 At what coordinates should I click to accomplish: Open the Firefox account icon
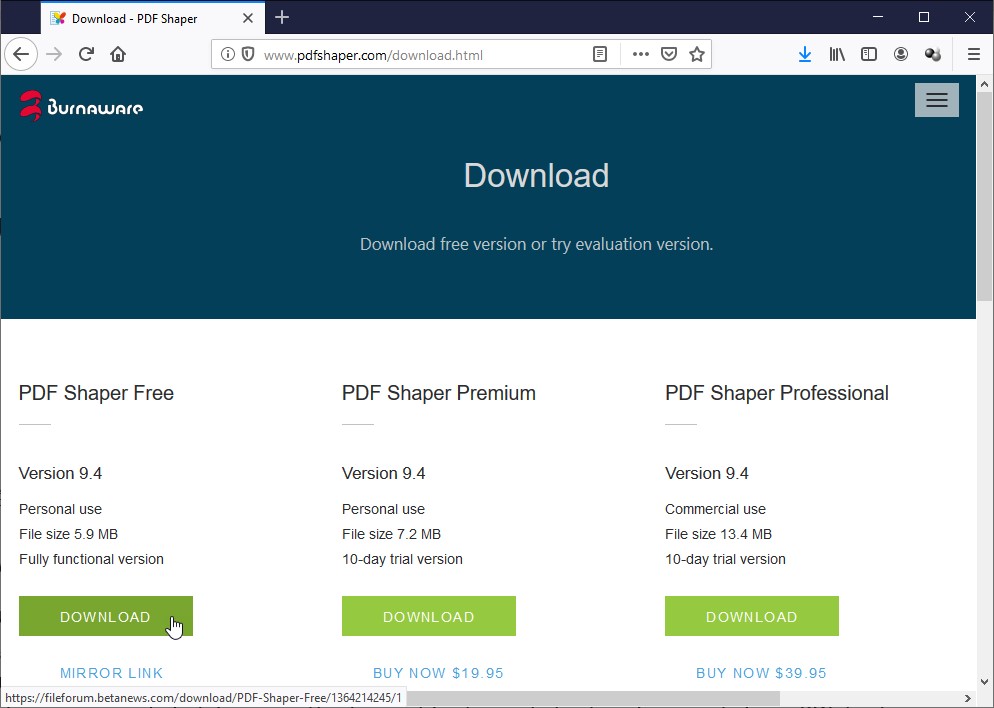tap(900, 55)
